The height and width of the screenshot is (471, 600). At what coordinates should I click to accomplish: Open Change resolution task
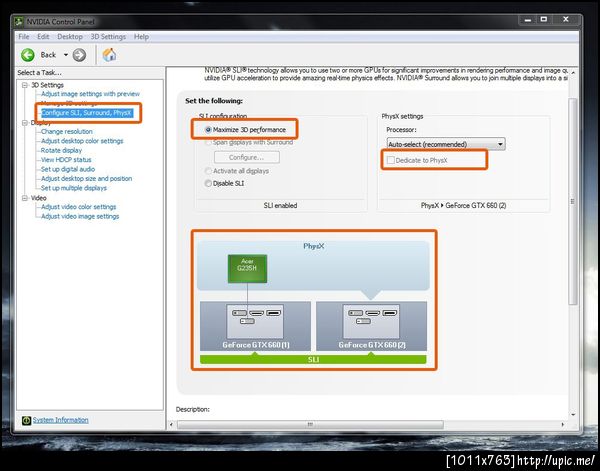pyautogui.click(x=67, y=132)
